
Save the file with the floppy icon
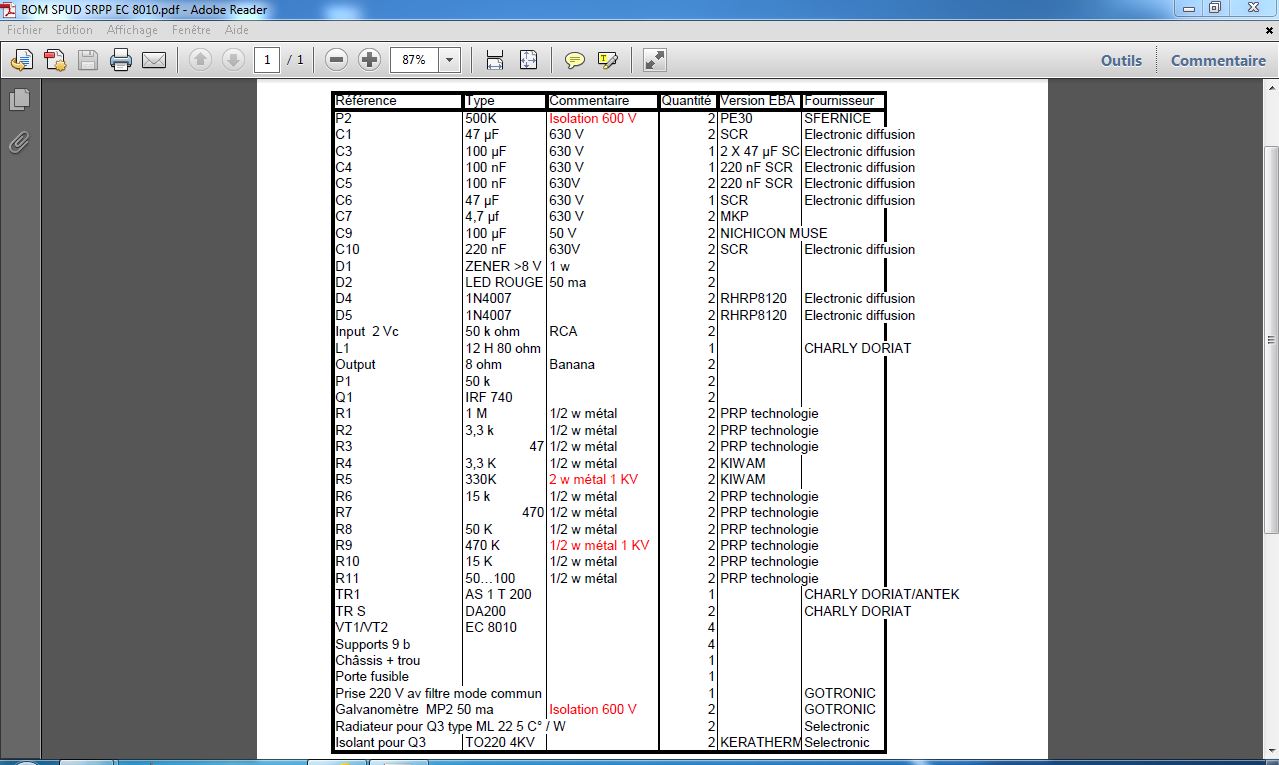(87, 60)
